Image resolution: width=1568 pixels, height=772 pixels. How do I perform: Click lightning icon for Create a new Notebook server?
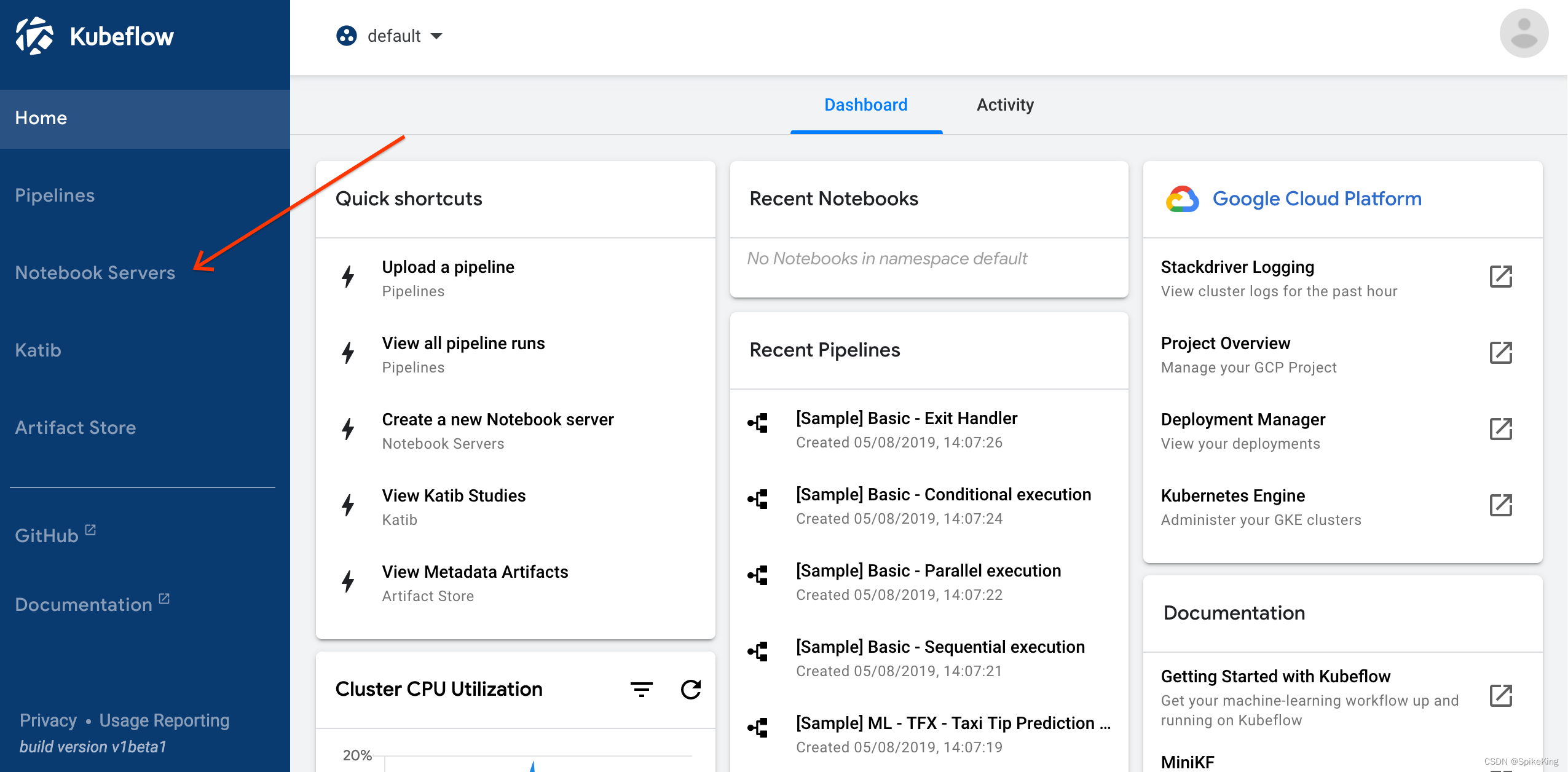(349, 429)
